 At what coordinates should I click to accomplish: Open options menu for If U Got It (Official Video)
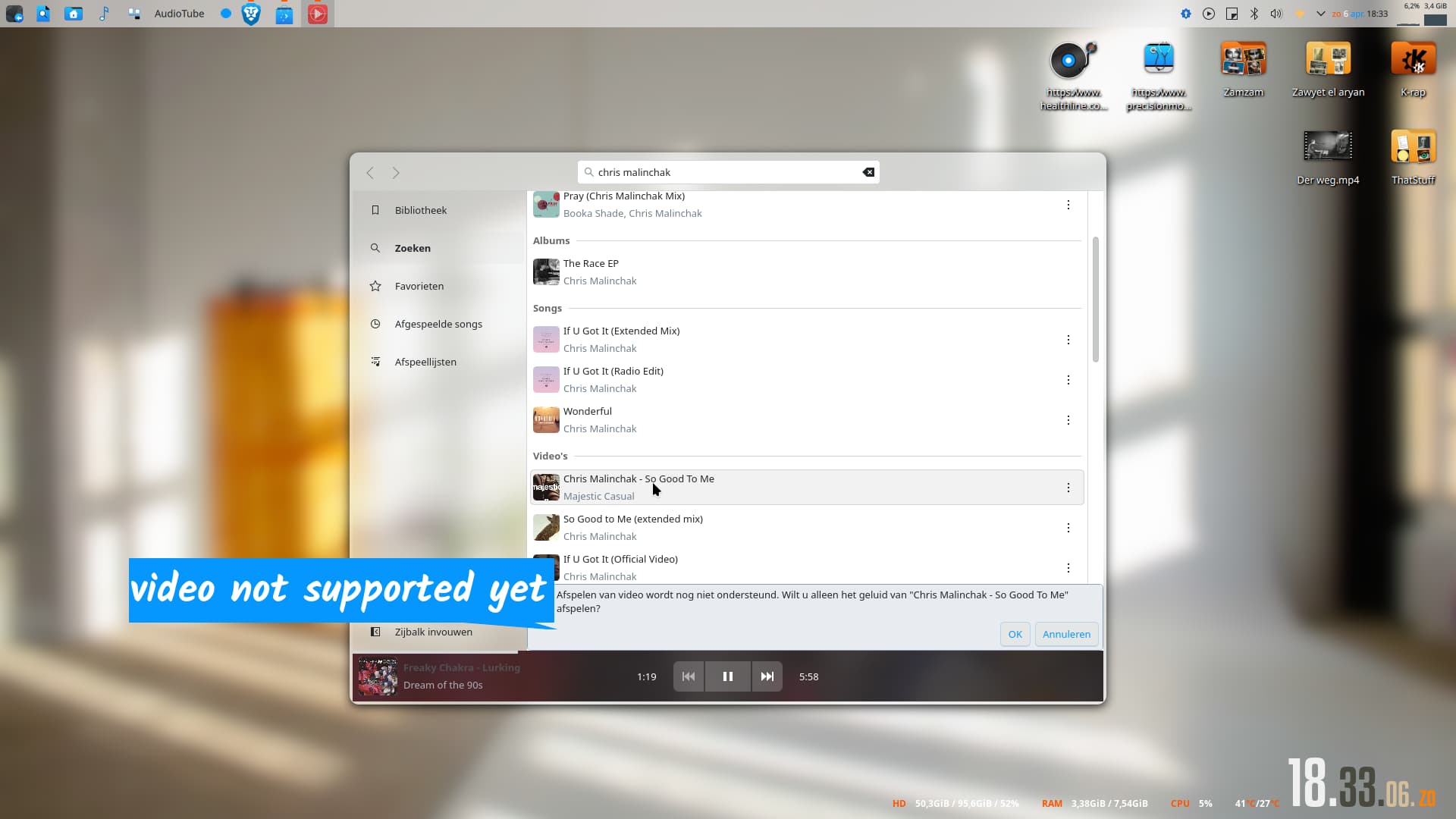1068,568
